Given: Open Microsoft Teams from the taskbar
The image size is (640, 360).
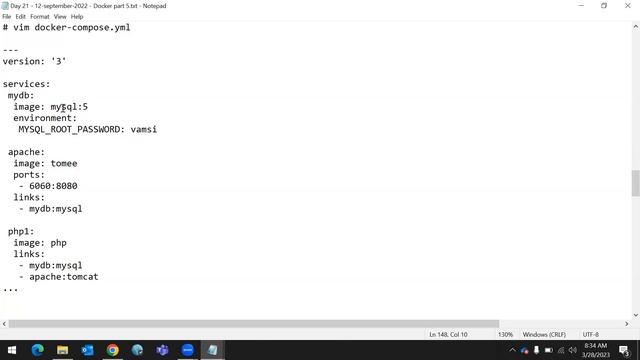Looking at the screenshot, I should [x=162, y=350].
